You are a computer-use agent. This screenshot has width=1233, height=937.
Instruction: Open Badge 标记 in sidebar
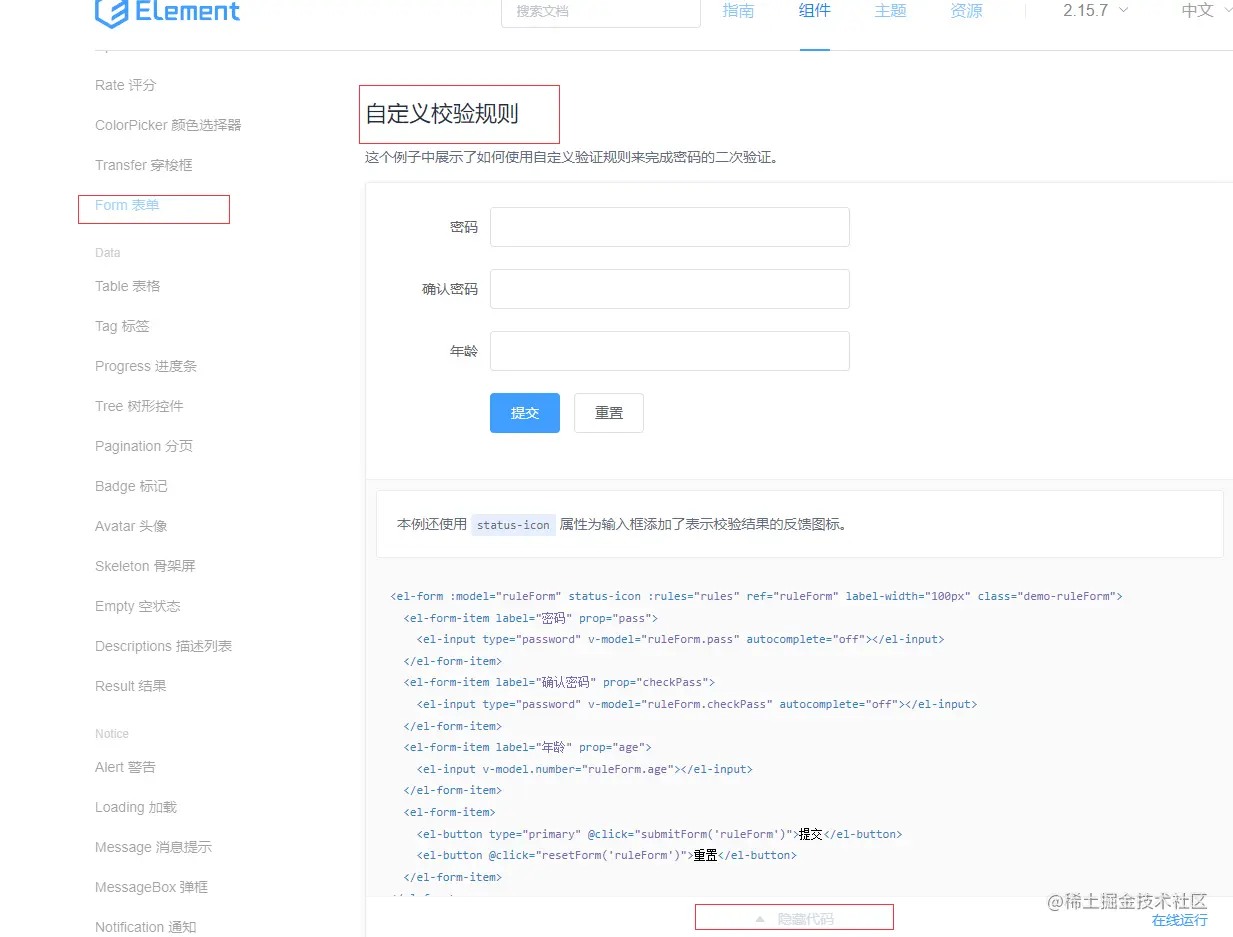(x=131, y=486)
